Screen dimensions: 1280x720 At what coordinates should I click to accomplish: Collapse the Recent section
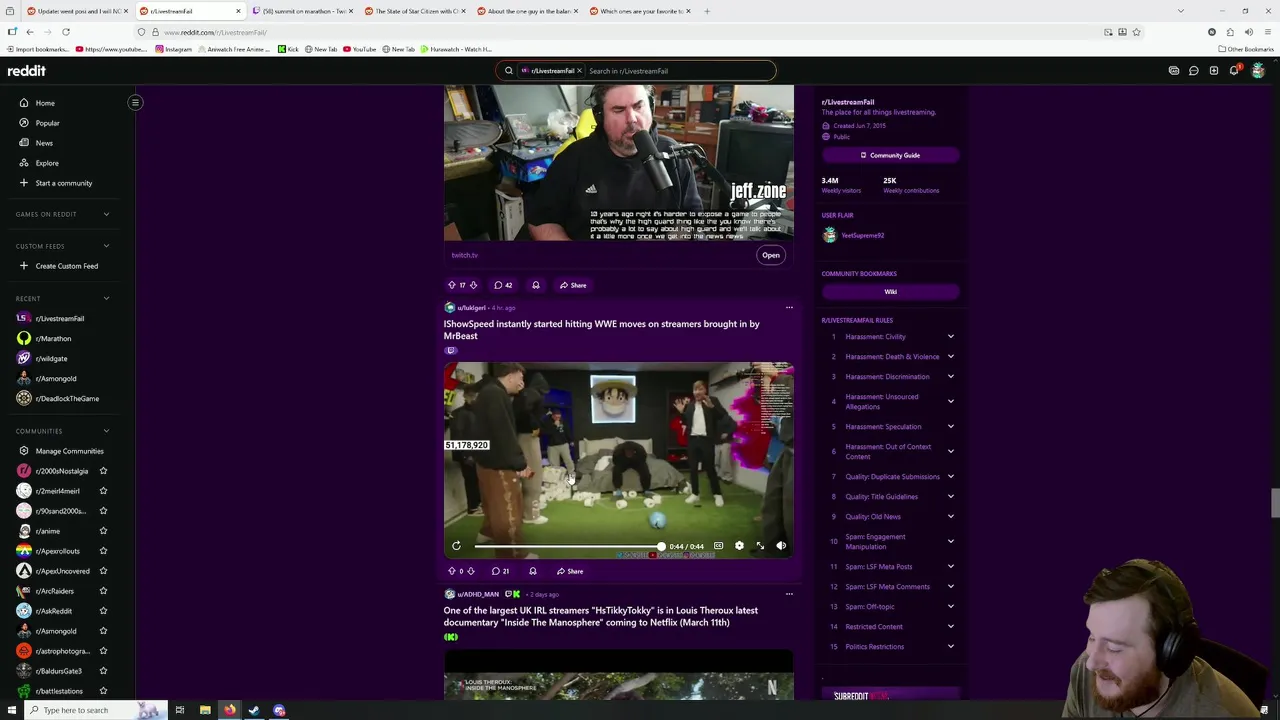[x=106, y=298]
